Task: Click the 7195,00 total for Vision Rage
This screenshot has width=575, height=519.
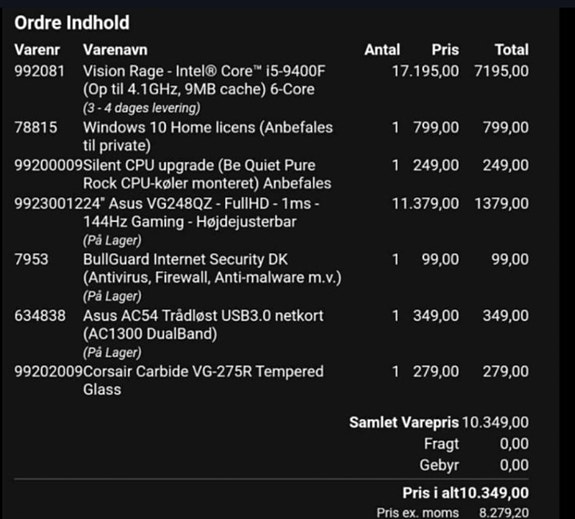Action: coord(502,71)
